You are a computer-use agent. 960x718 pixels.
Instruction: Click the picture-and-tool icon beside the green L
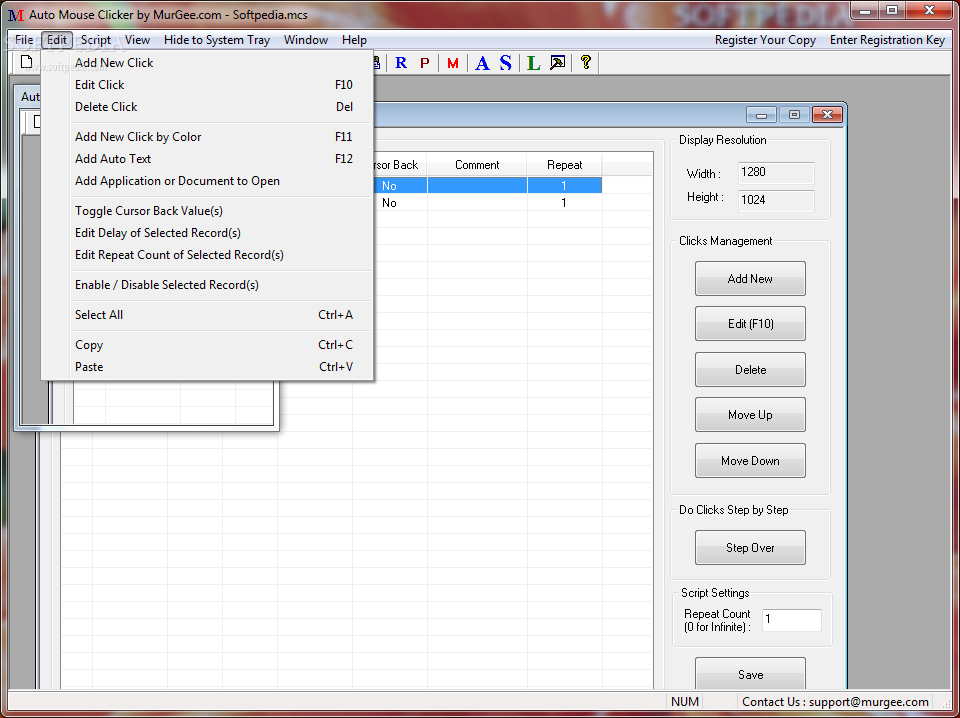point(557,62)
